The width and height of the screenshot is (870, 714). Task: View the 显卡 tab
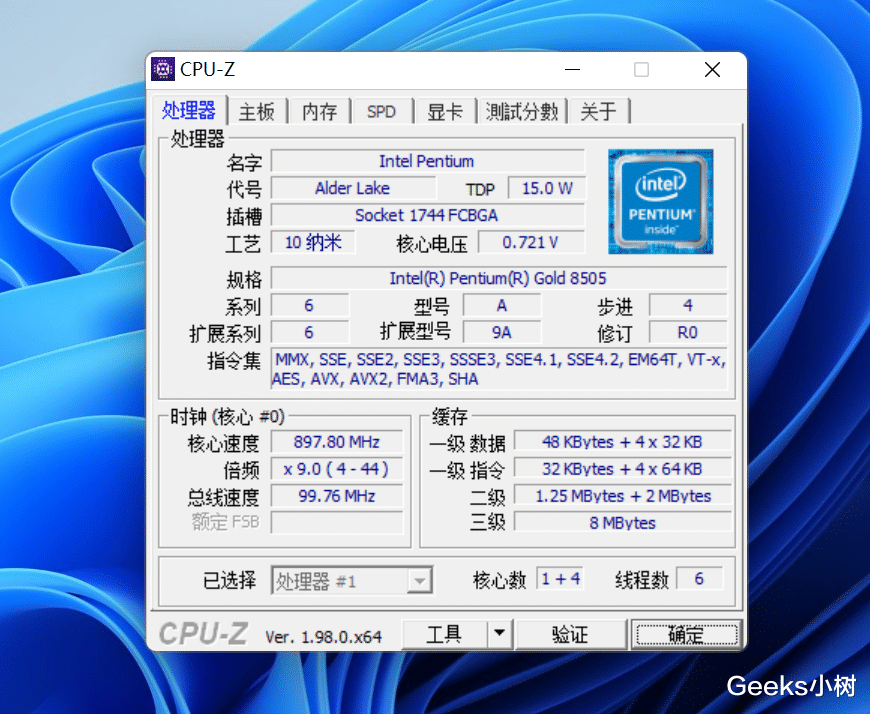[x=444, y=111]
